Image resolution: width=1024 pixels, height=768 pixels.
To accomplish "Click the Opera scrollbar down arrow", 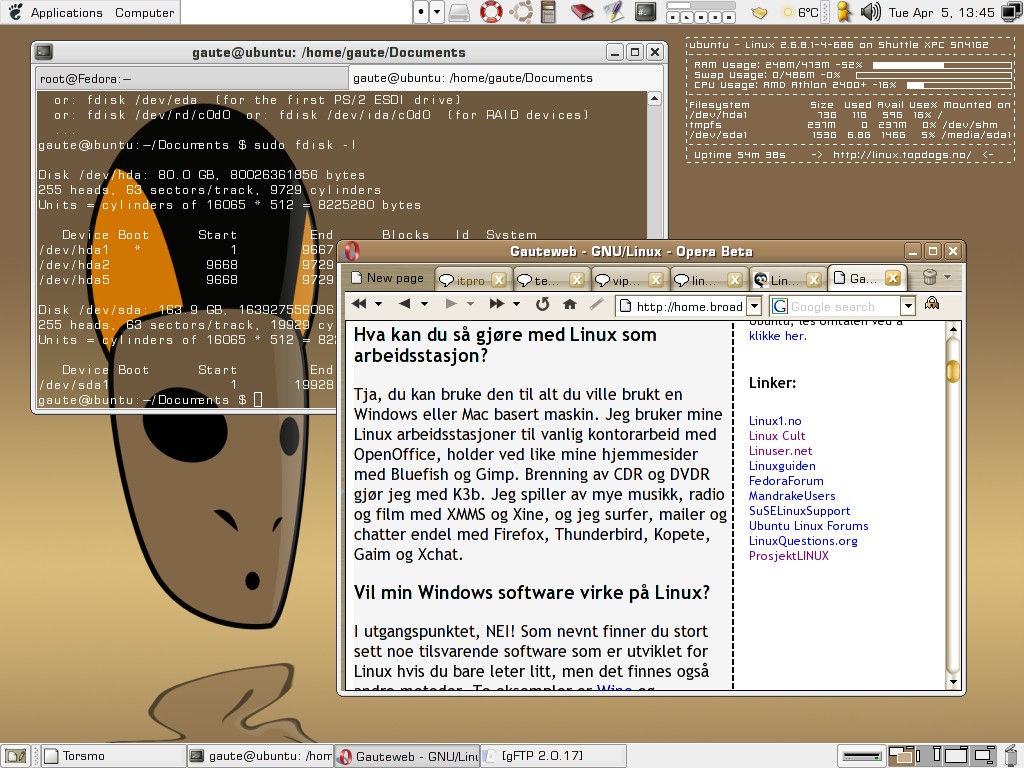I will [953, 682].
